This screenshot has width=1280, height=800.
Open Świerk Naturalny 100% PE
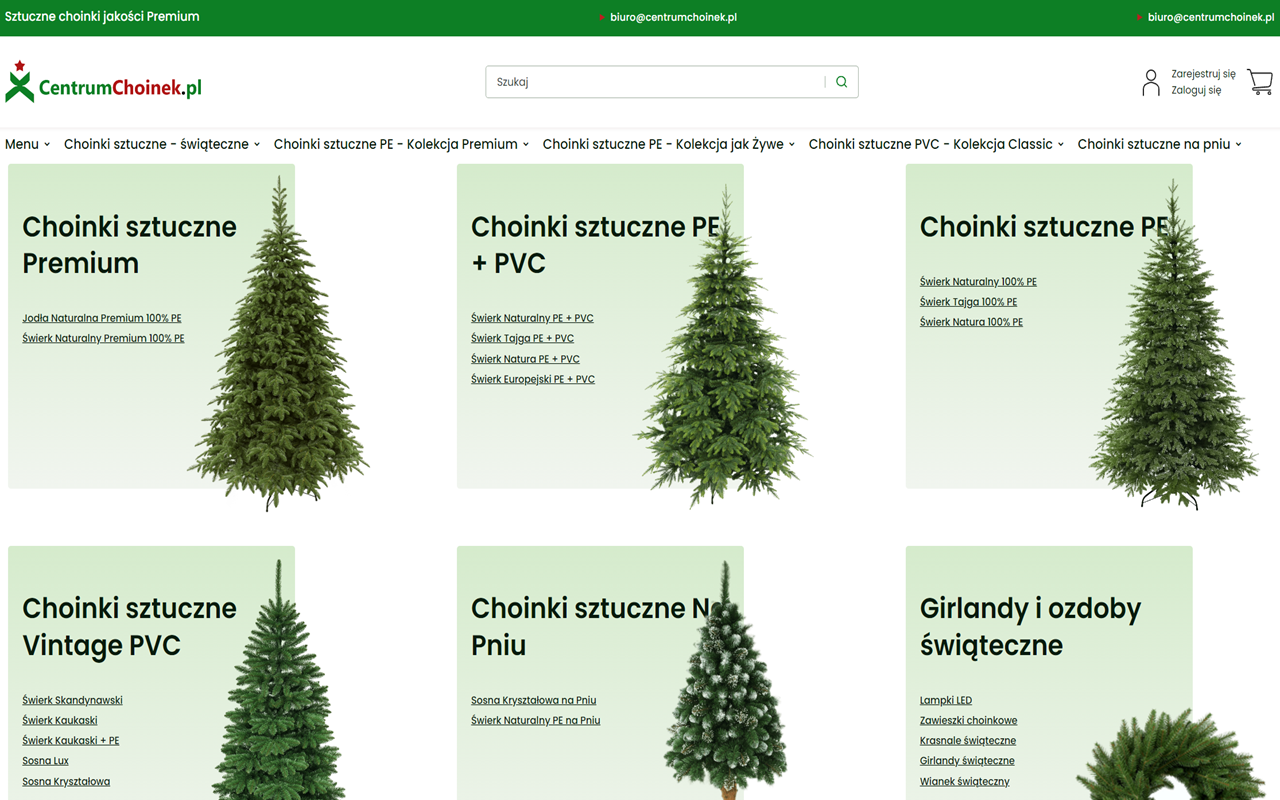click(x=978, y=282)
